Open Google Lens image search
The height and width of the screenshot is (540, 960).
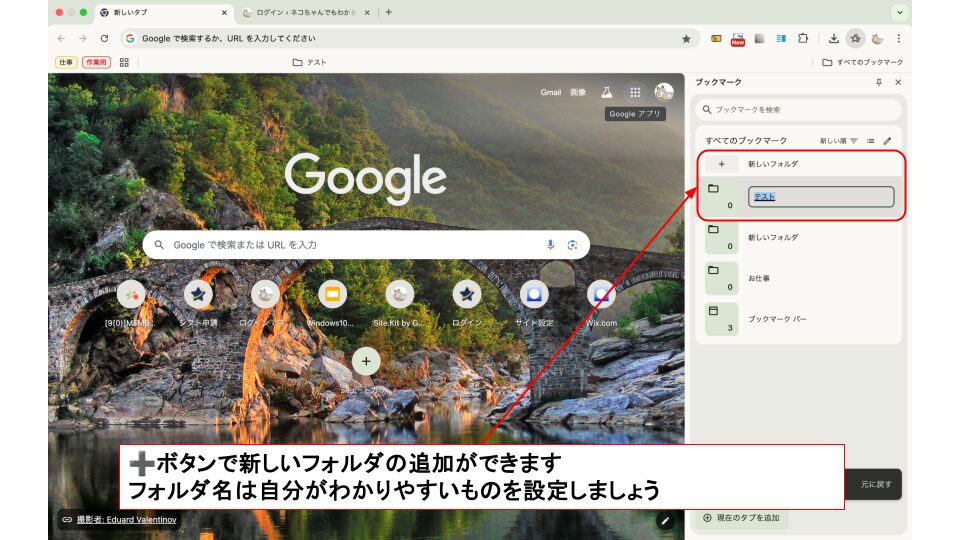coord(573,245)
